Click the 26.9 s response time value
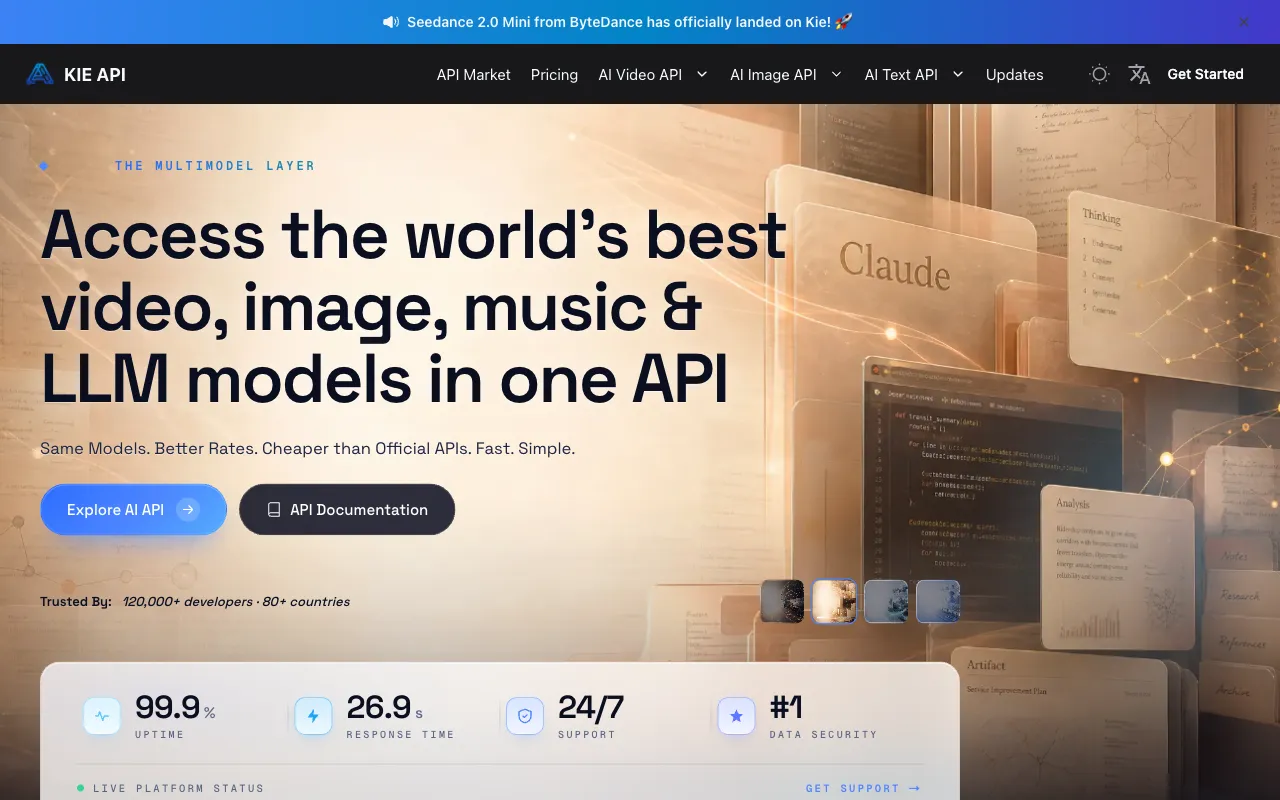This screenshot has height=800, width=1280. (x=385, y=707)
